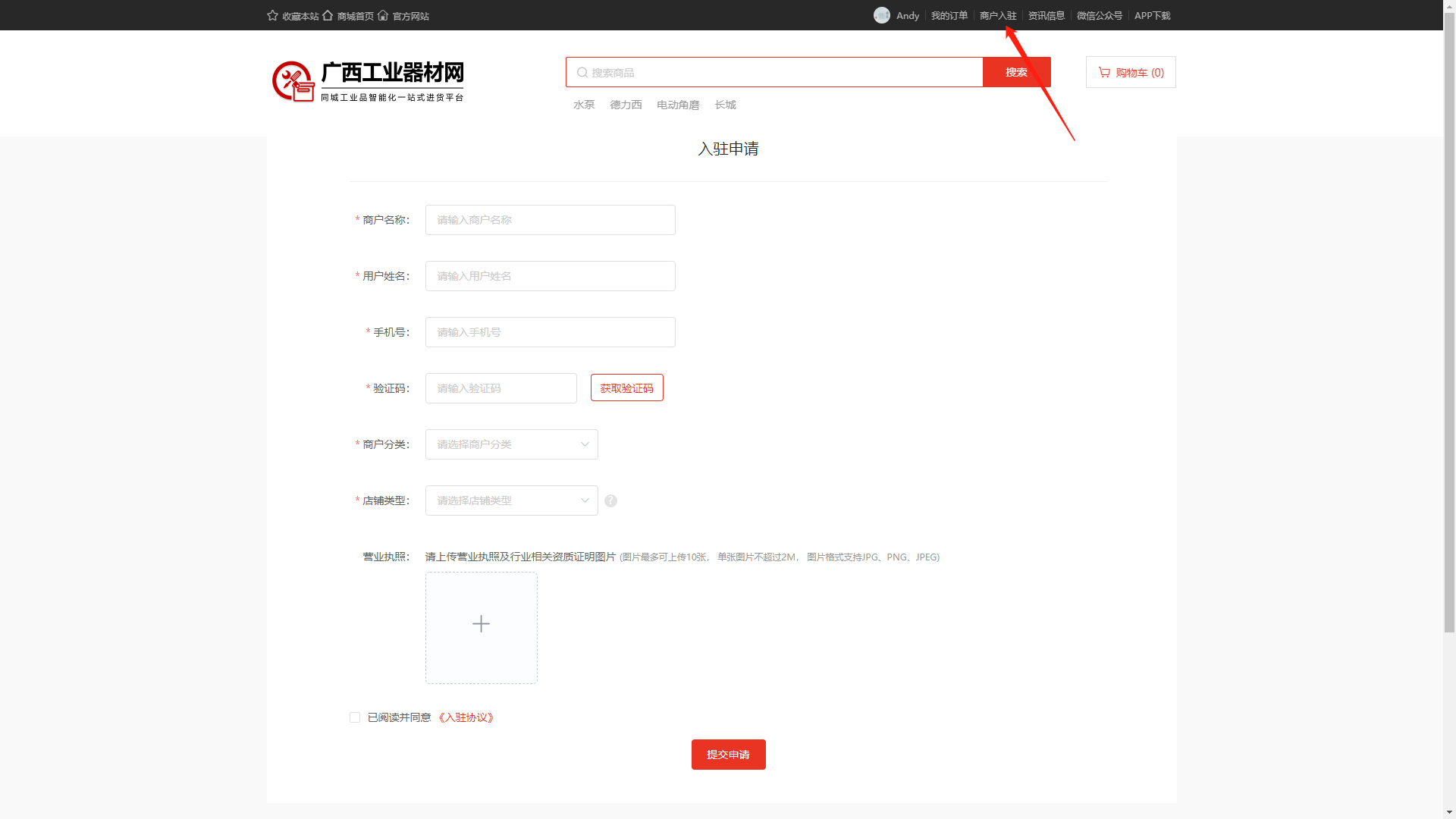Expand the 店铺类型 dropdown
Image resolution: width=1456 pixels, height=819 pixels.
click(511, 500)
